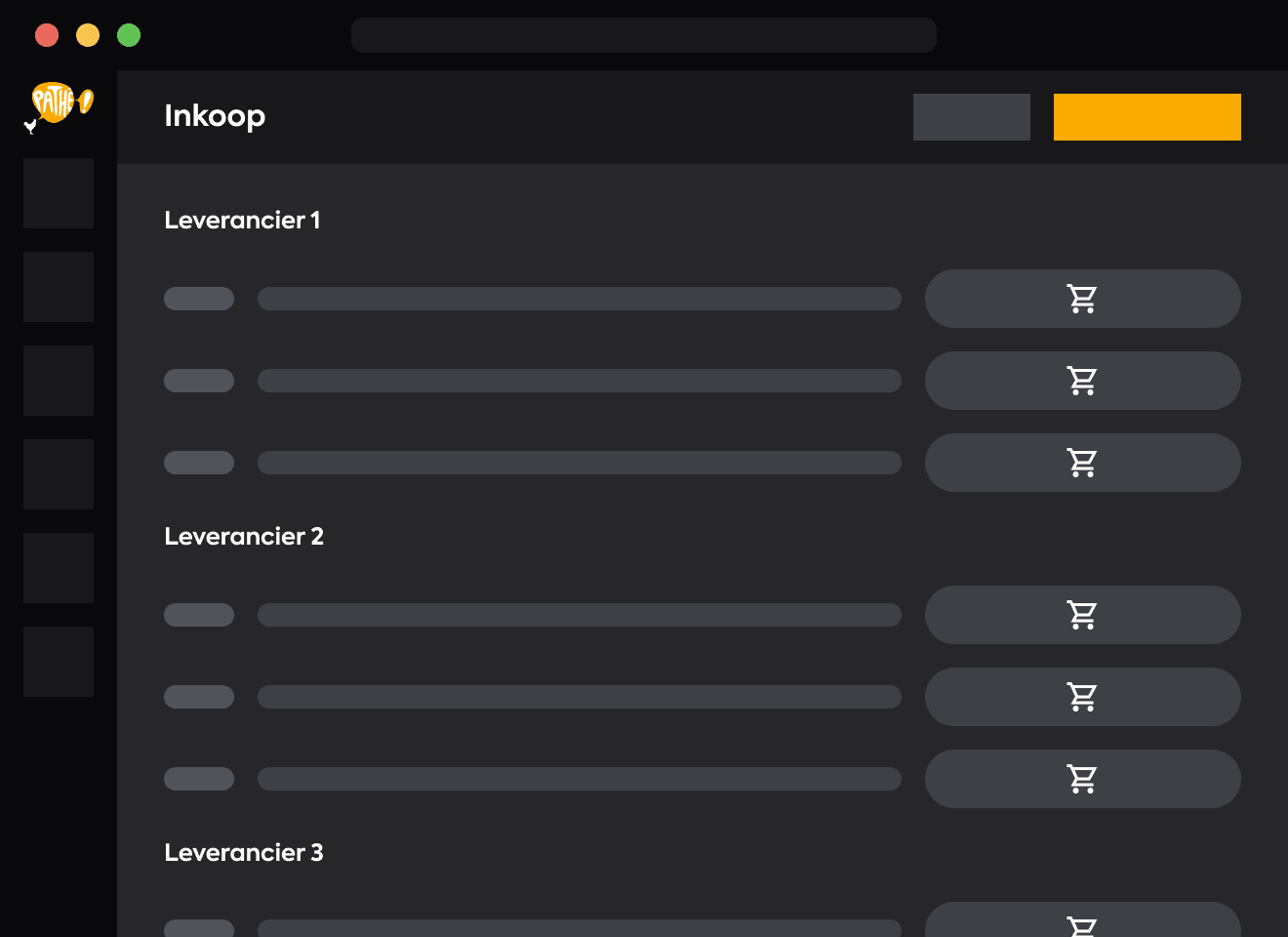Select the first sidebar menu block
This screenshot has width=1288, height=937.
tap(59, 193)
